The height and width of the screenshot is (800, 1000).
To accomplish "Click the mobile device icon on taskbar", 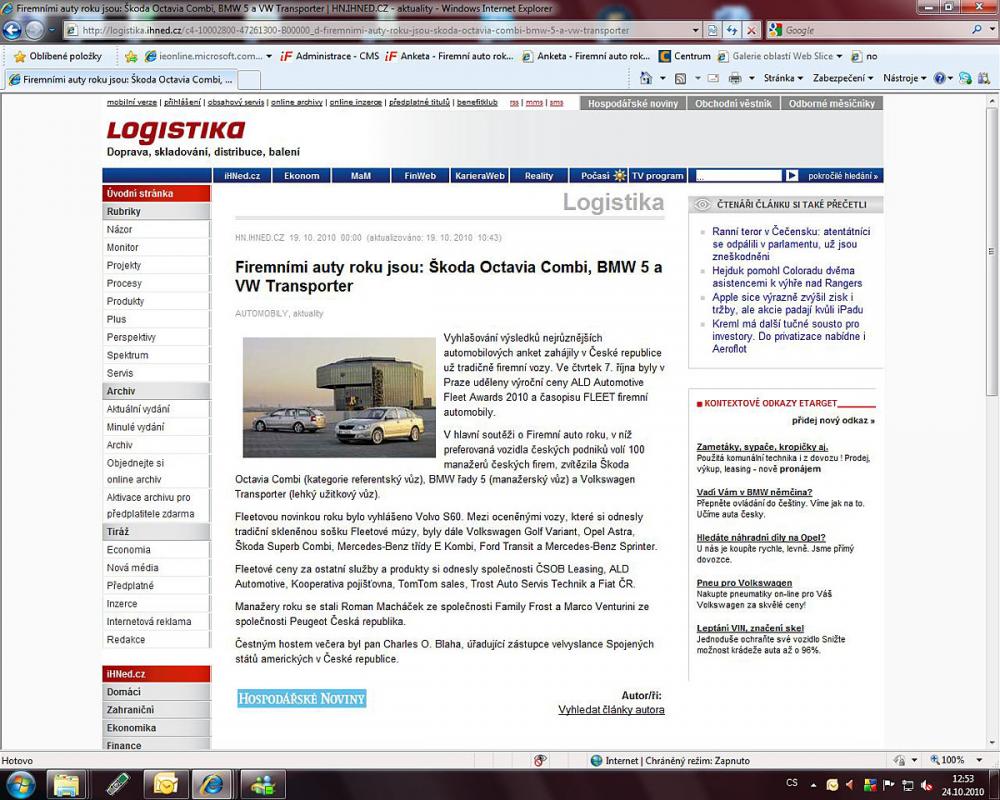I will point(118,784).
